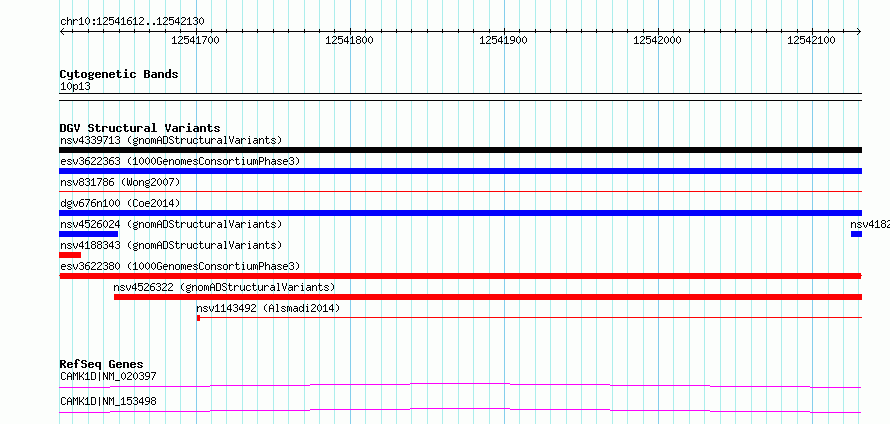890x424 pixels.
Task: Click the thin red nsv1143492 line
Action: (529, 318)
